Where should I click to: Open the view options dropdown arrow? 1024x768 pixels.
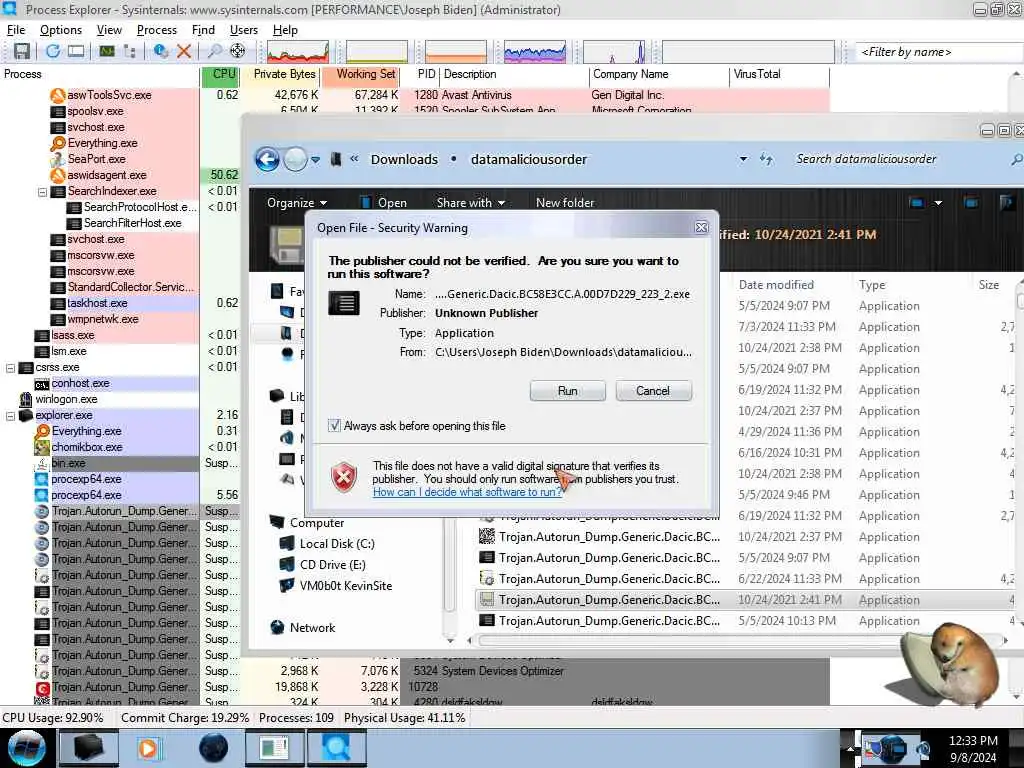pos(938,203)
